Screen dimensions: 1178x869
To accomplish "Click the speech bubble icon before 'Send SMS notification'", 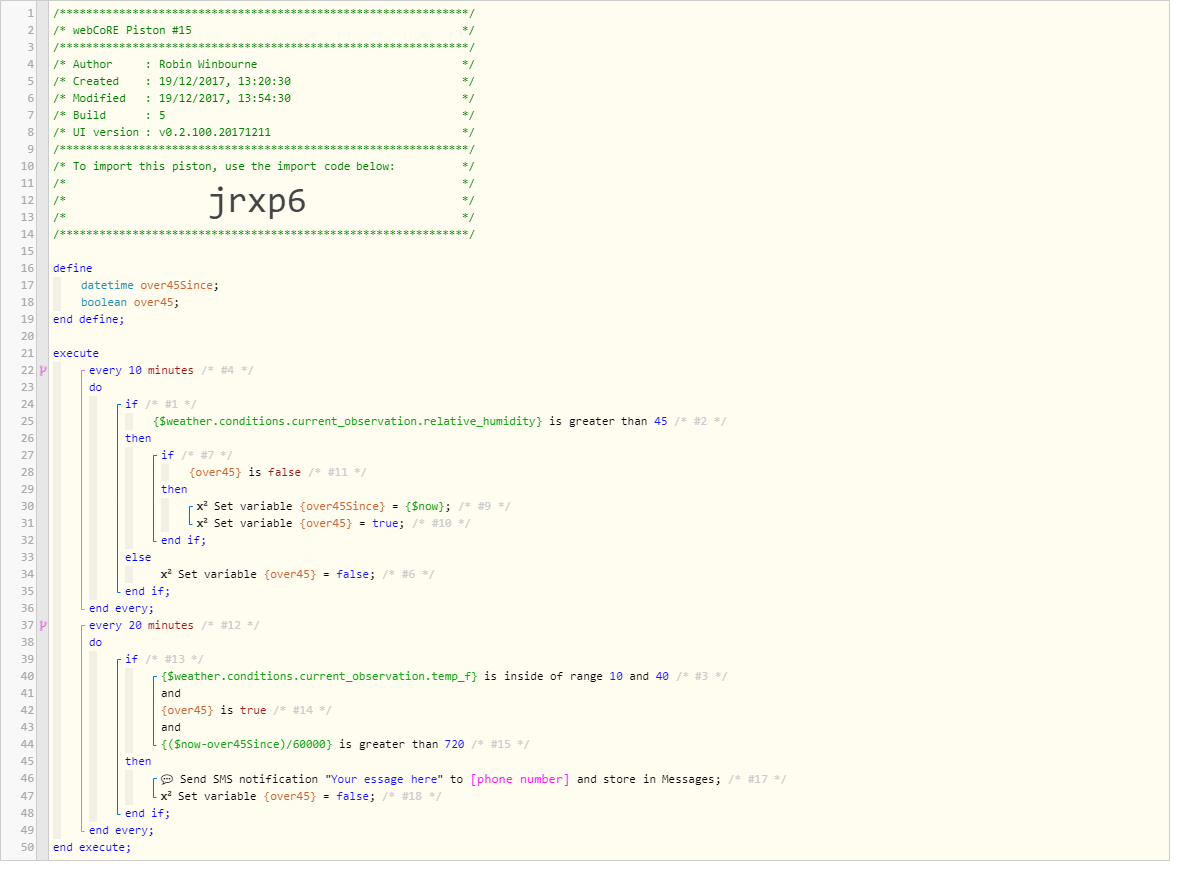I will point(167,779).
